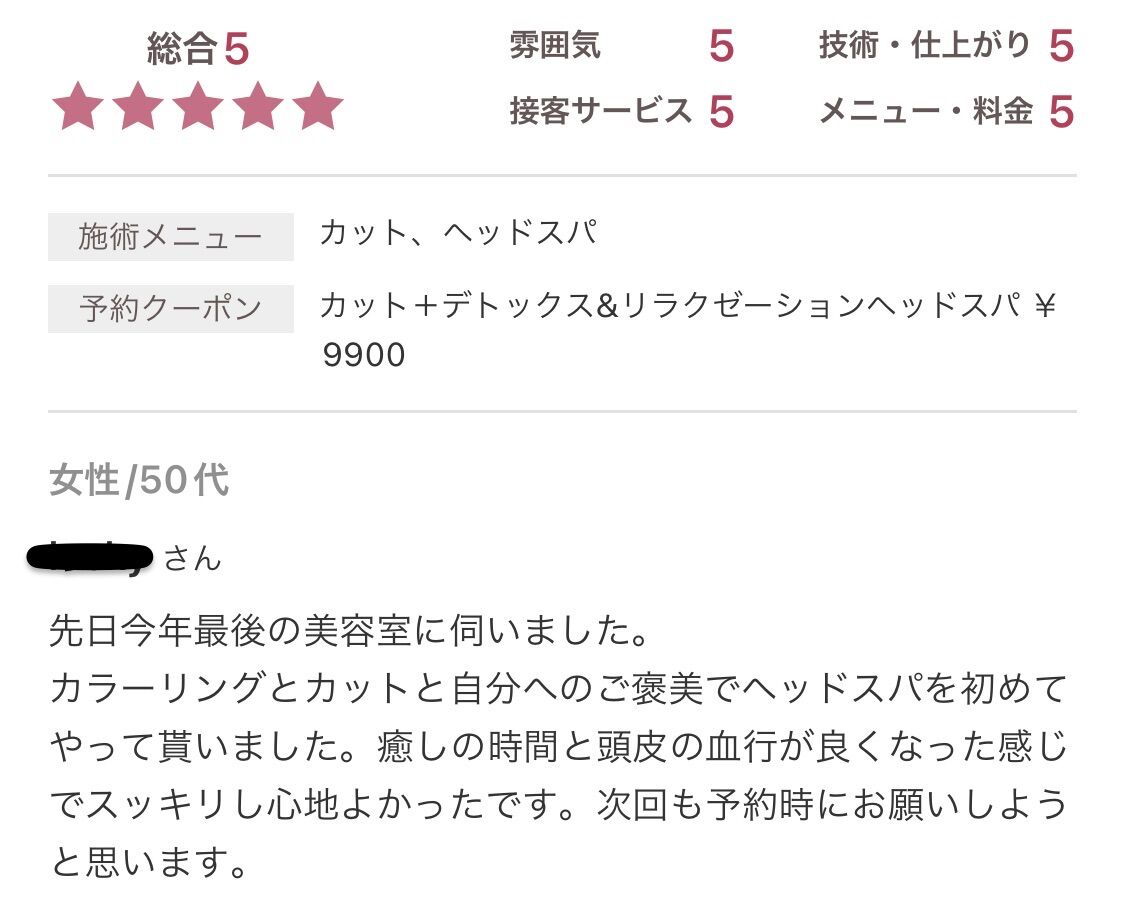Click the second pink rating star
The image size is (1125, 909).
[138, 106]
